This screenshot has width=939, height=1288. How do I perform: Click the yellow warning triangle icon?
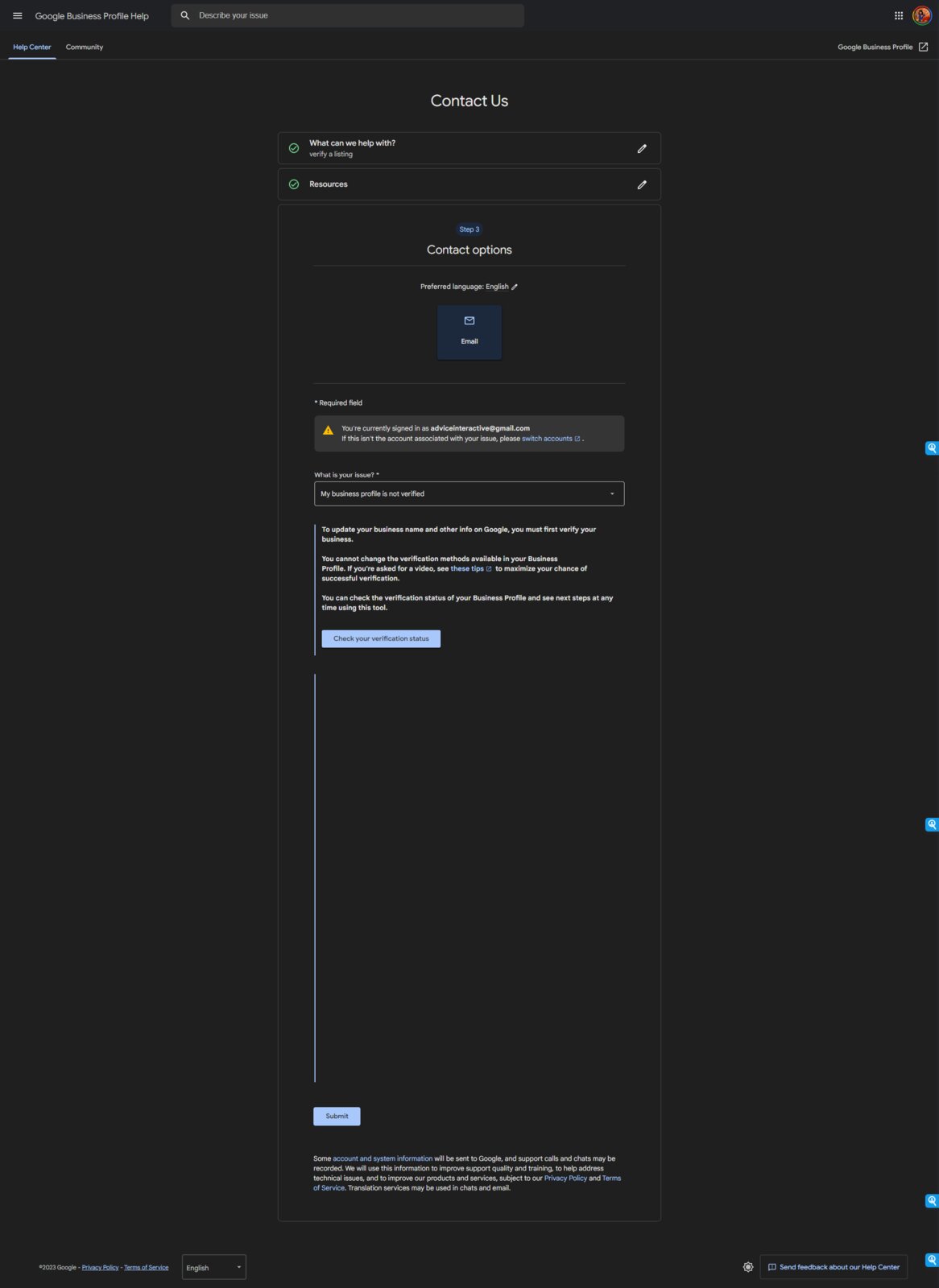pos(328,430)
